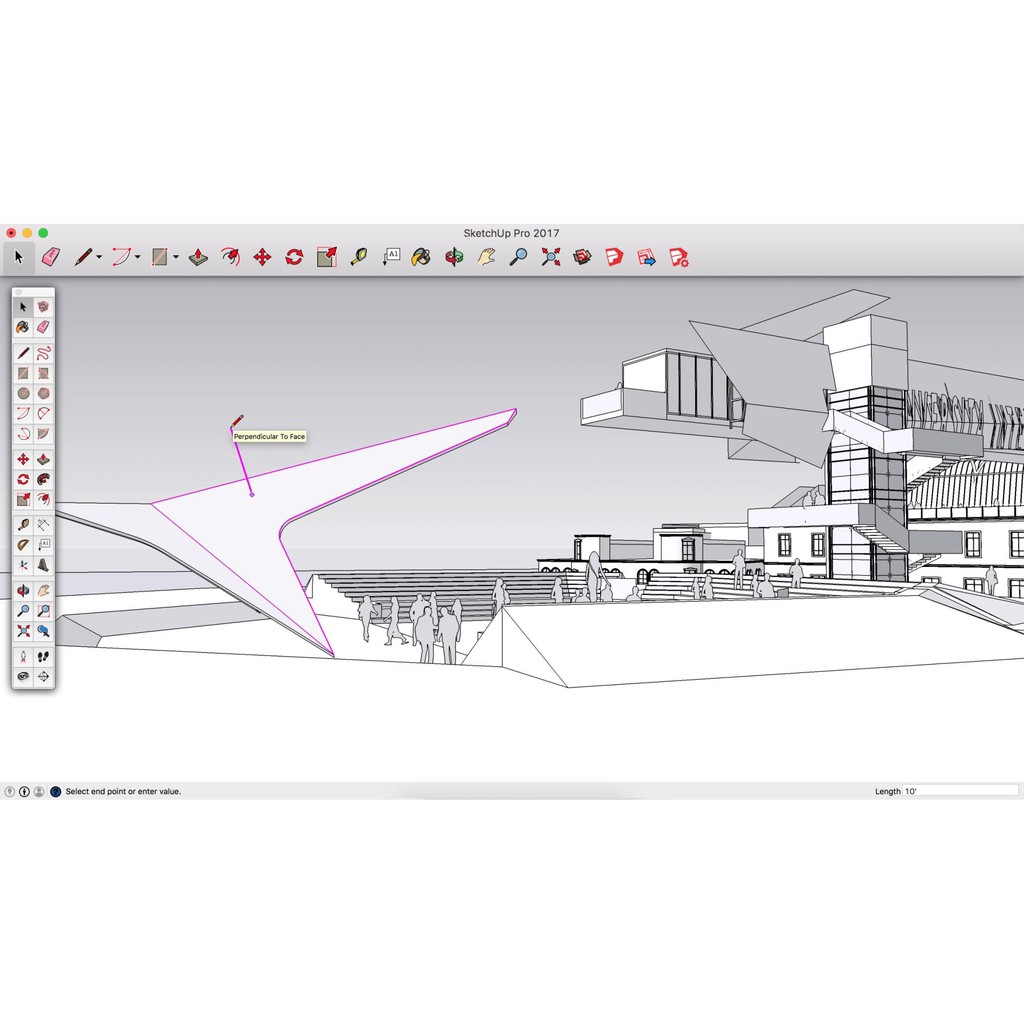Choose the Rotate tool in top toolbar
The height and width of the screenshot is (1024, 1024).
(x=294, y=257)
